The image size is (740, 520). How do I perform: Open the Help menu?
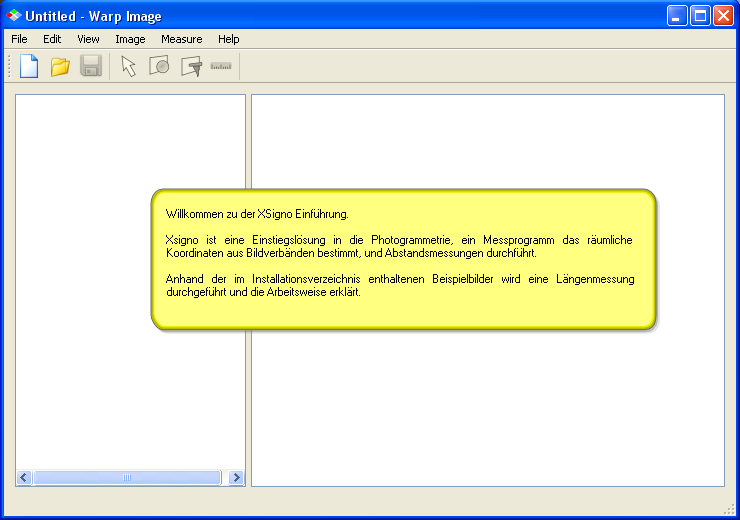[228, 39]
